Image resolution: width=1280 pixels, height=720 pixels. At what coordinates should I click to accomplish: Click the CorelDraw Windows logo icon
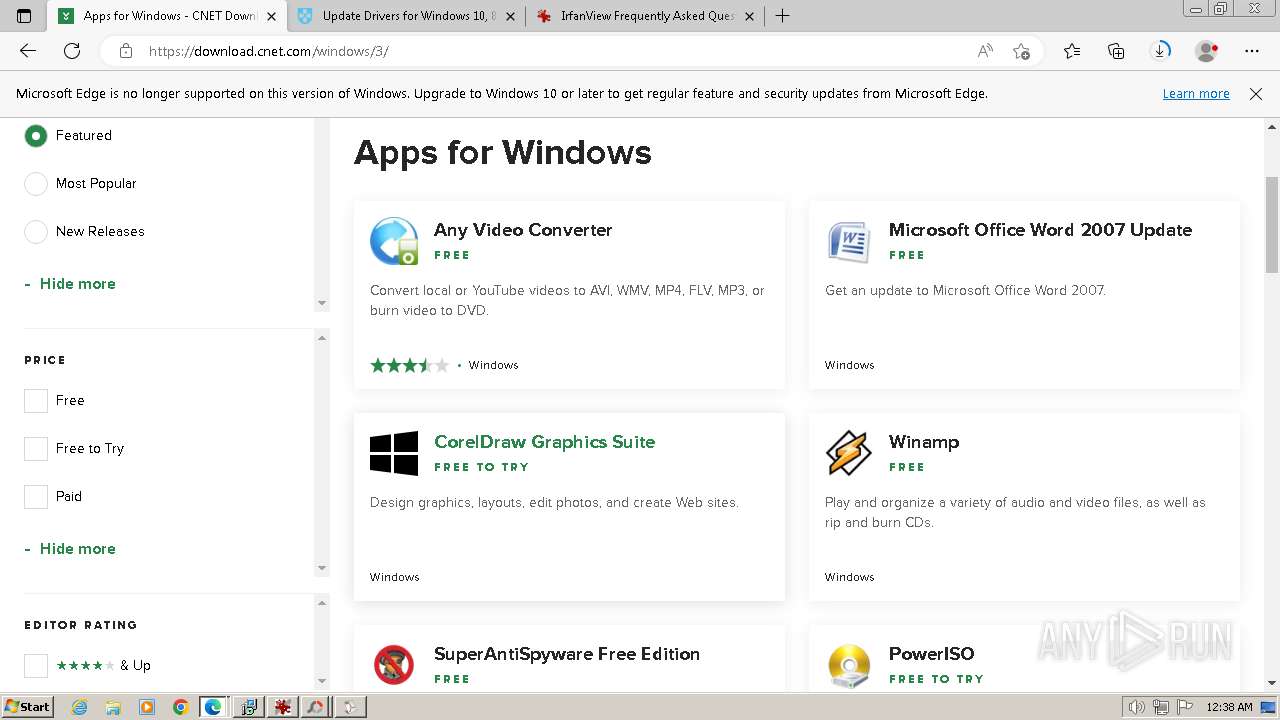(394, 453)
